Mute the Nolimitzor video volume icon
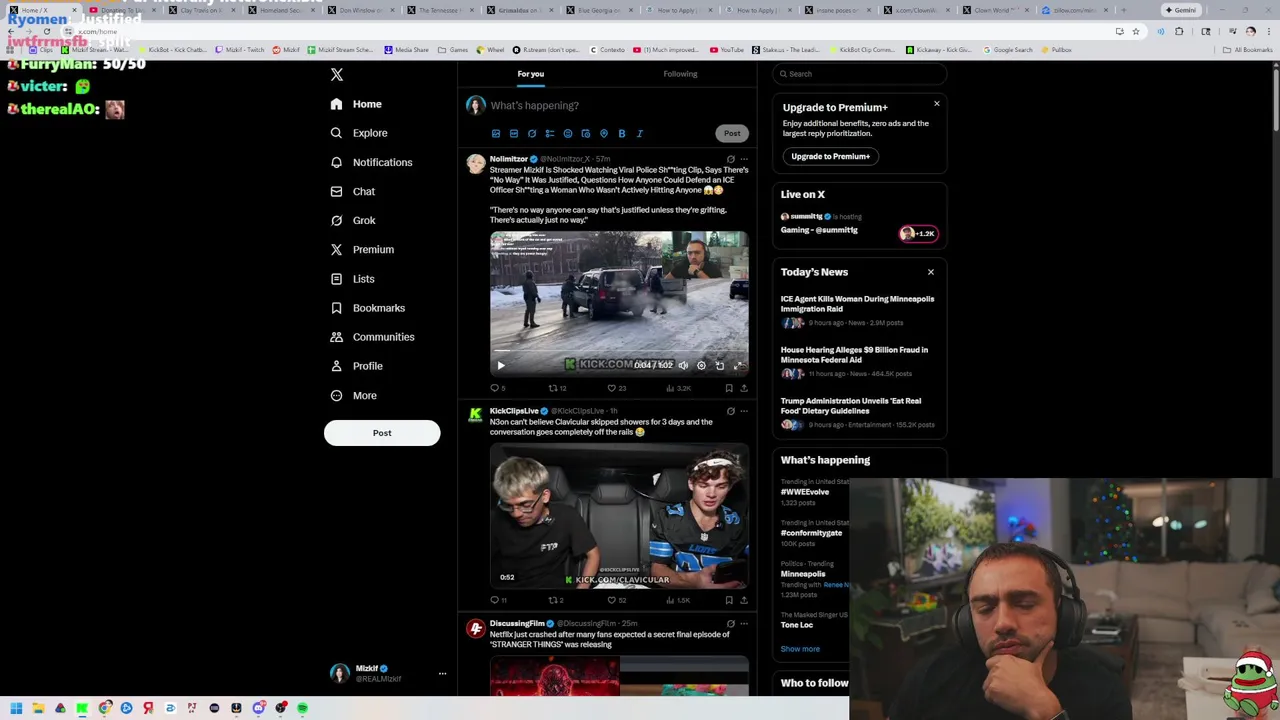This screenshot has height=720, width=1280. [683, 365]
